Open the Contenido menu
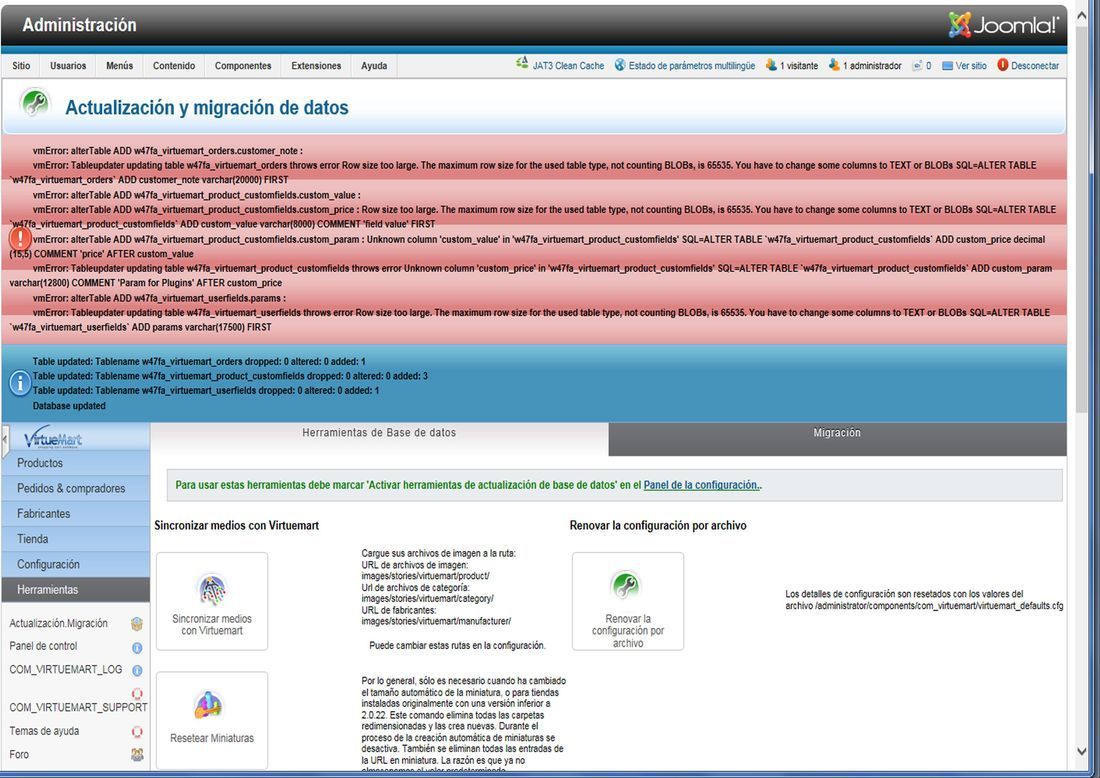 [174, 66]
